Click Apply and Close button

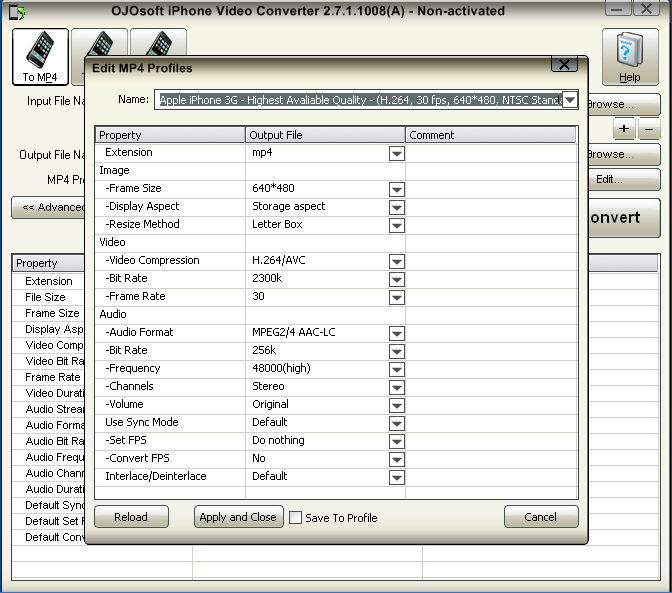[x=238, y=517]
